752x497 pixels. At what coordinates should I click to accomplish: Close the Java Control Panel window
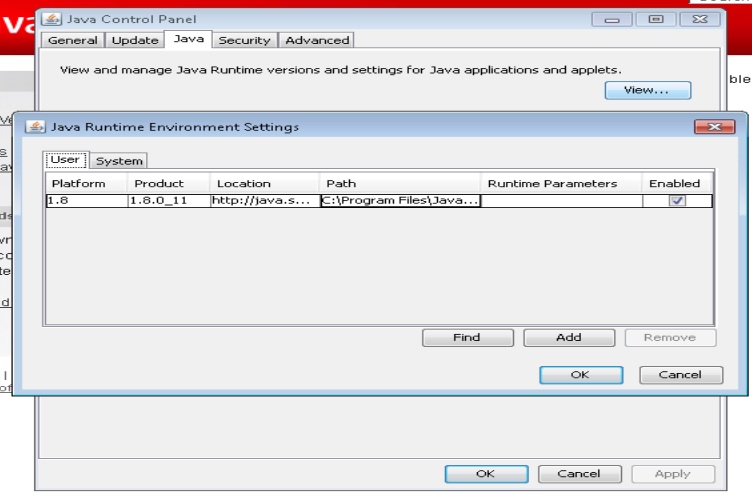point(700,20)
